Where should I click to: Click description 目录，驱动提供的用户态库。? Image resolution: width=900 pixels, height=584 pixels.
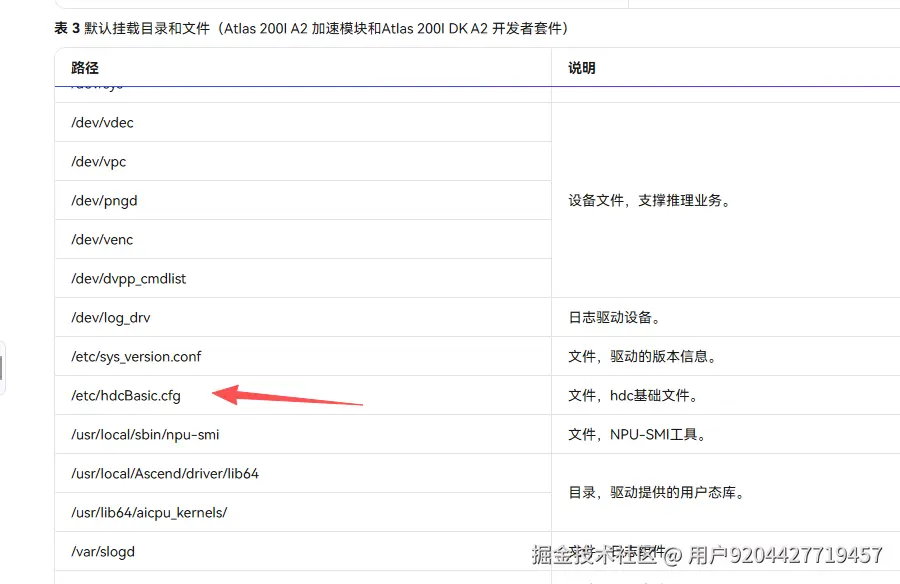point(657,493)
